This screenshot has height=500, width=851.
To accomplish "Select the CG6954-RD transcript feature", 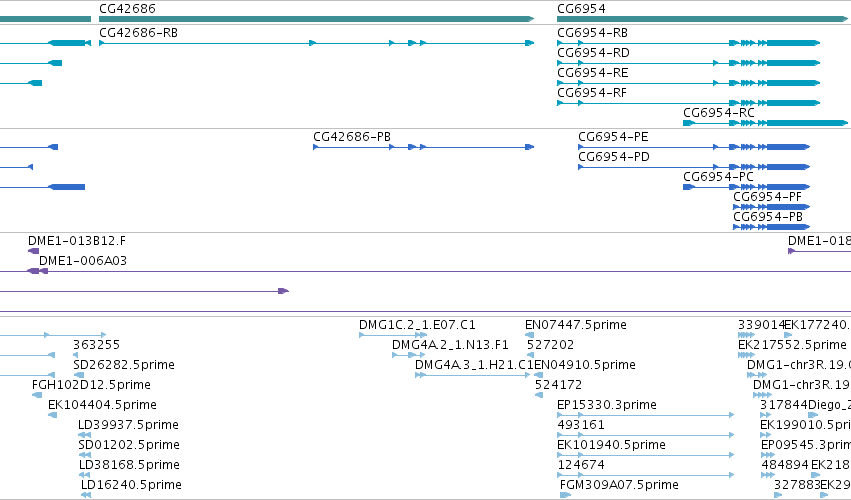I will [688, 63].
